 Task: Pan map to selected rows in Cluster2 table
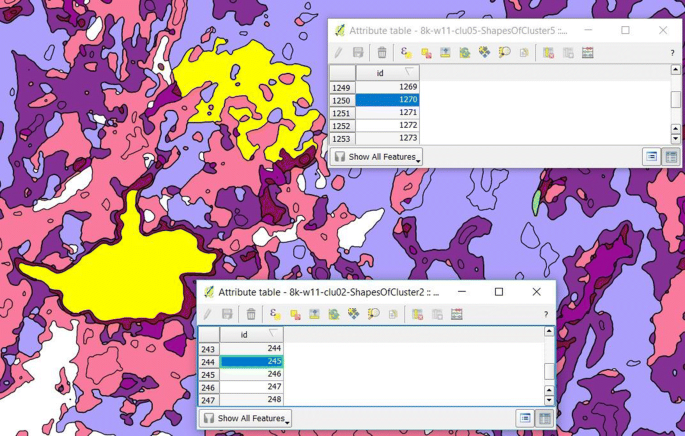coord(353,314)
